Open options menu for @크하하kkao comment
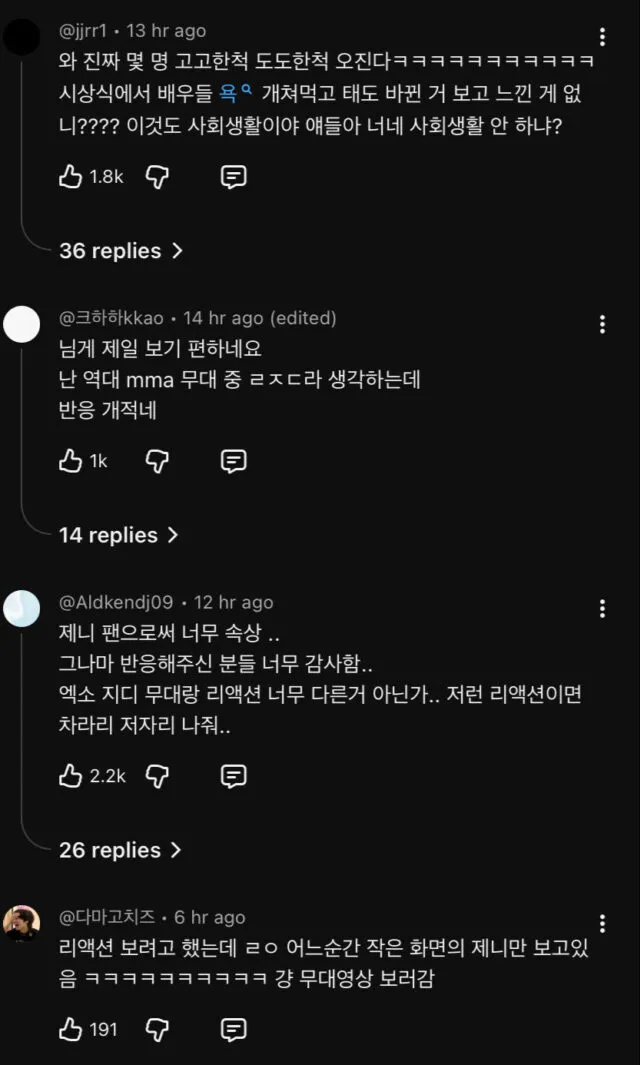The image size is (640, 1065). pyautogui.click(x=602, y=324)
